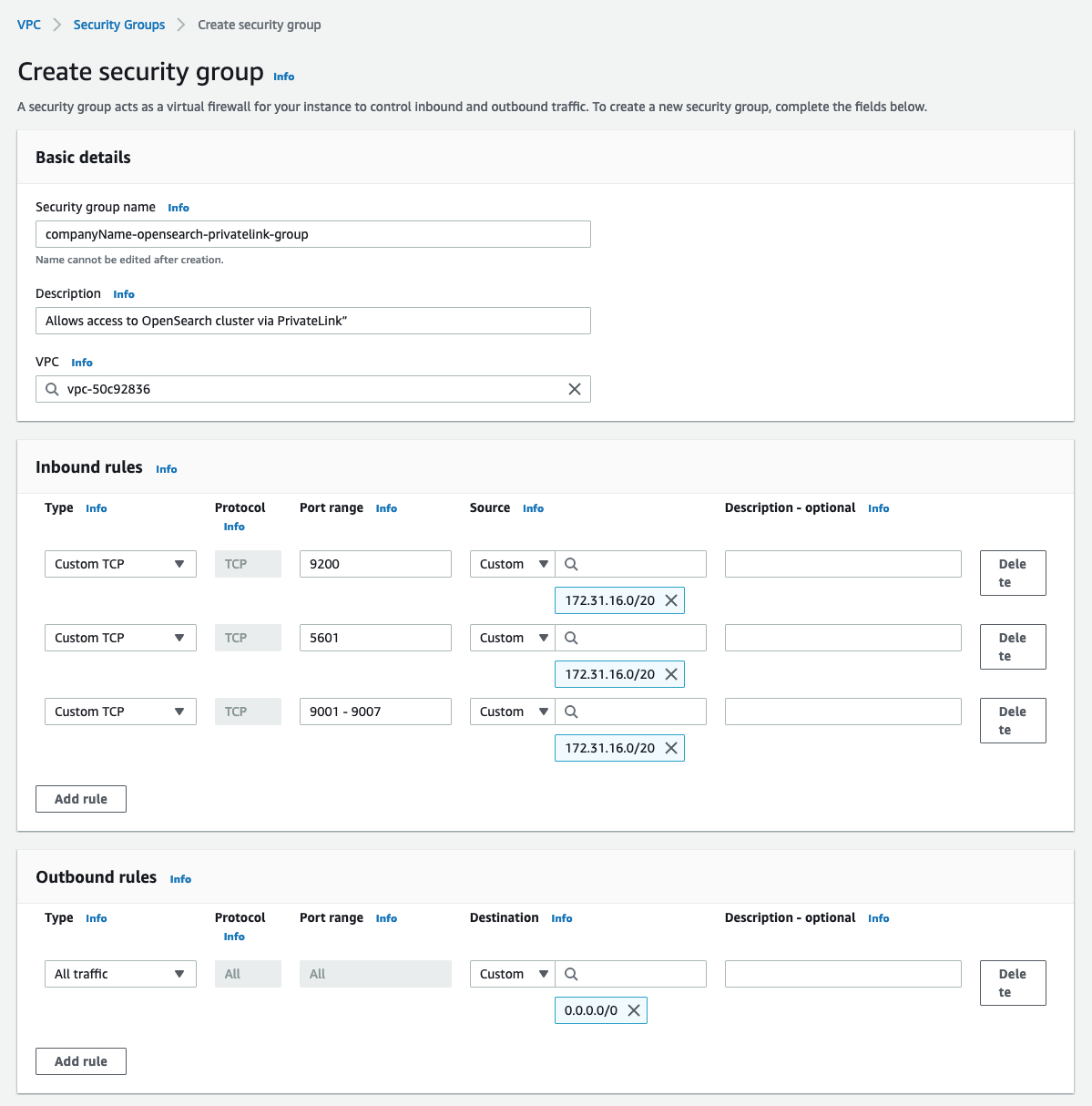Click Add rule under Inbound rules

(x=81, y=799)
